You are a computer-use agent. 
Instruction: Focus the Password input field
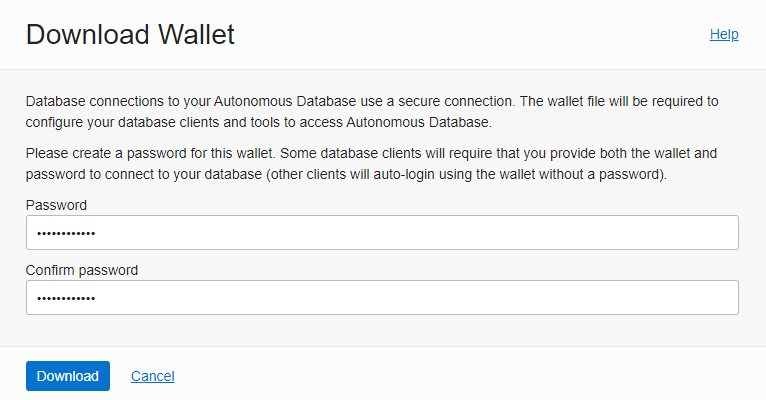point(382,233)
